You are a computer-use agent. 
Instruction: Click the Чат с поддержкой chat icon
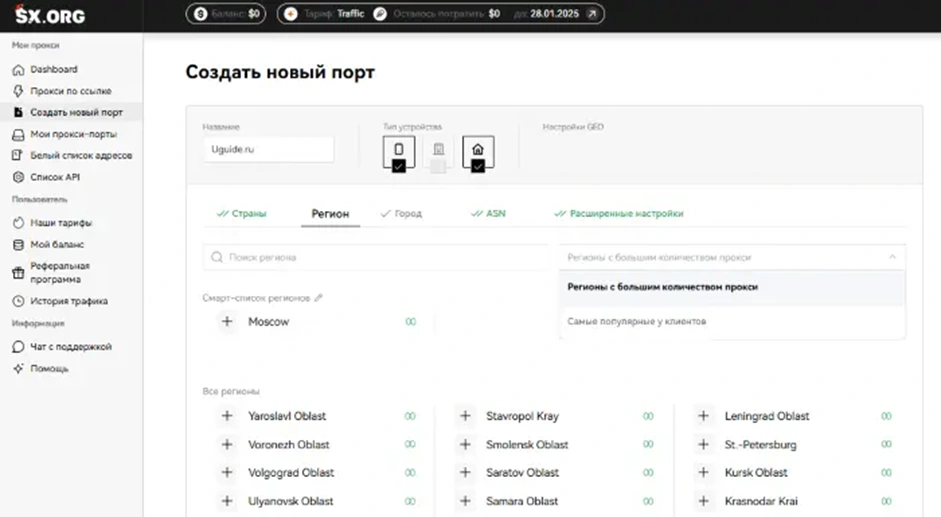pos(19,346)
